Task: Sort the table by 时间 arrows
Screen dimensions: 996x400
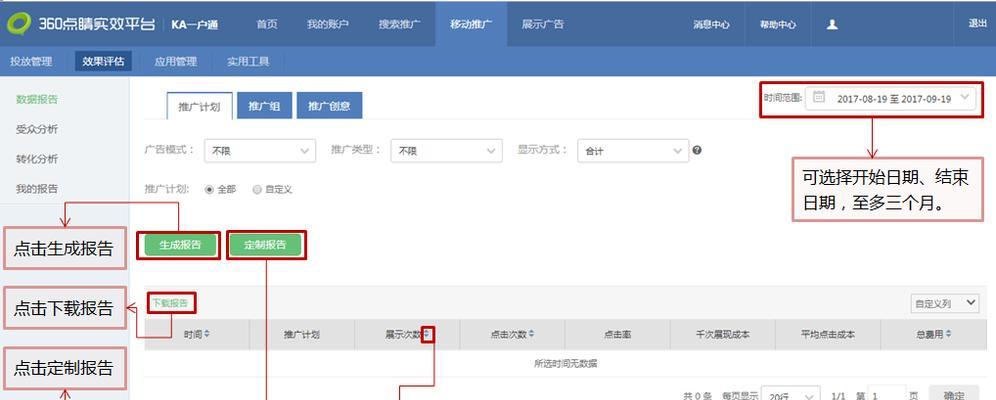Action: [x=206, y=334]
